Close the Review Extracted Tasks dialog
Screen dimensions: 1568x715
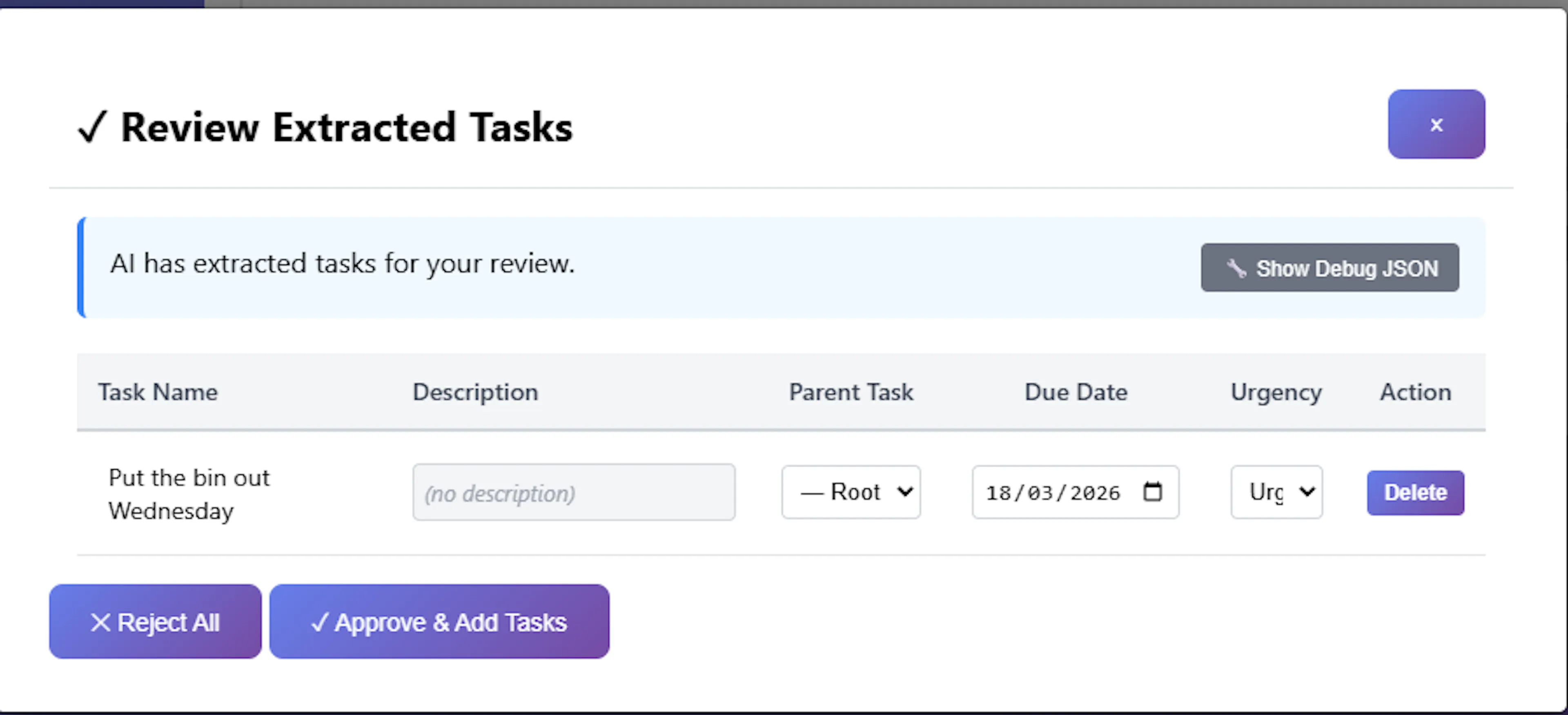[x=1436, y=125]
